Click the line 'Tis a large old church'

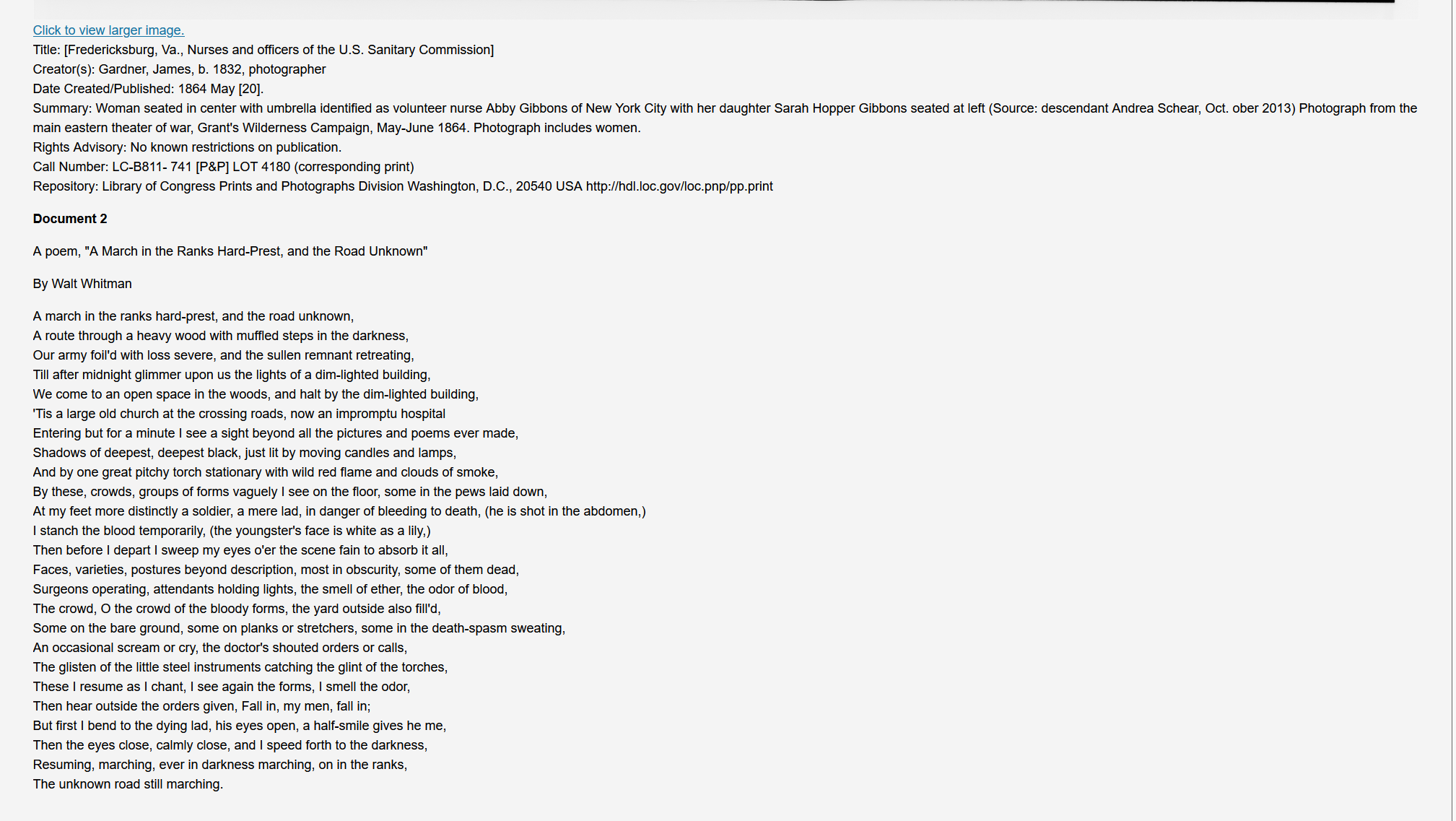point(239,414)
